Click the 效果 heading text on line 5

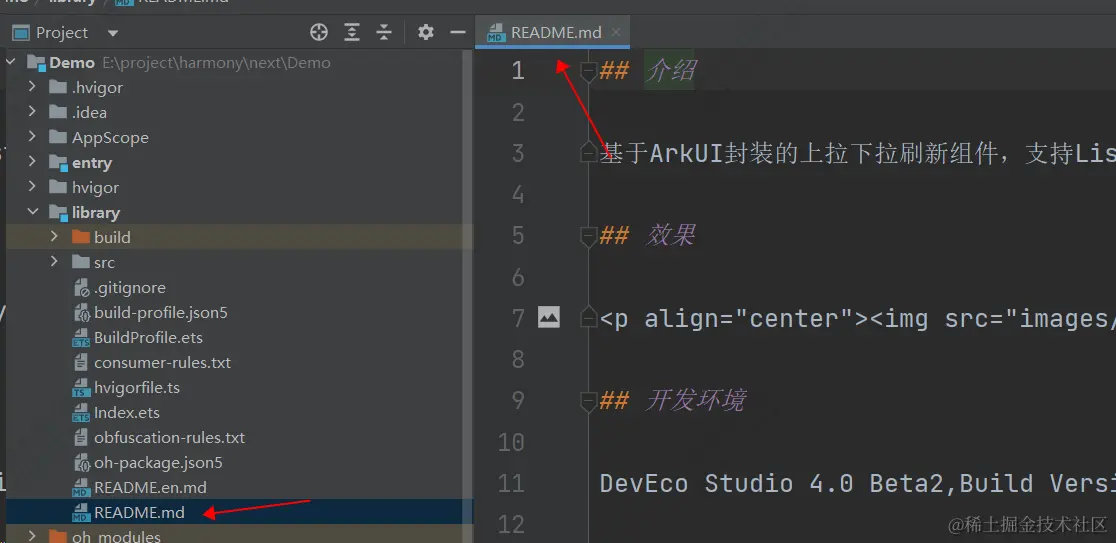pyautogui.click(x=670, y=236)
